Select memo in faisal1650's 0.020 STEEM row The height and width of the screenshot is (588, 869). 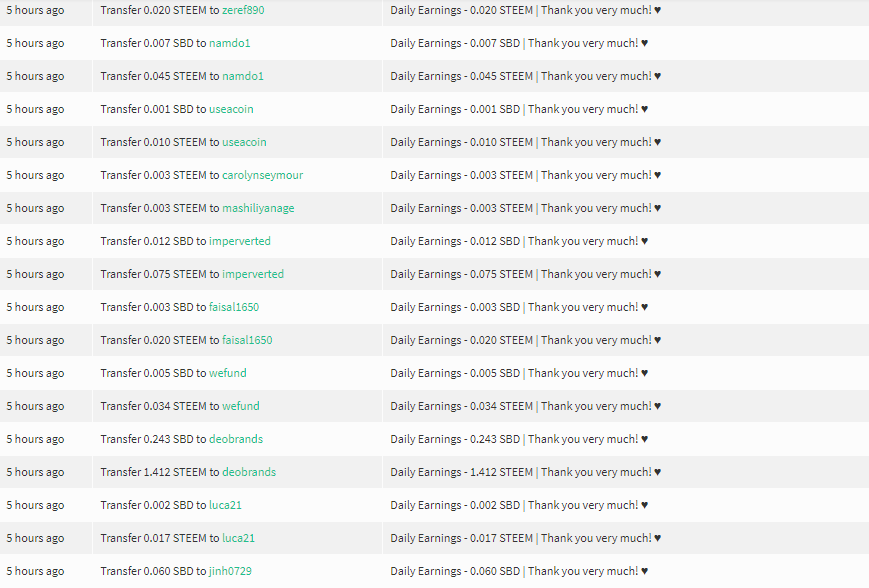(525, 340)
